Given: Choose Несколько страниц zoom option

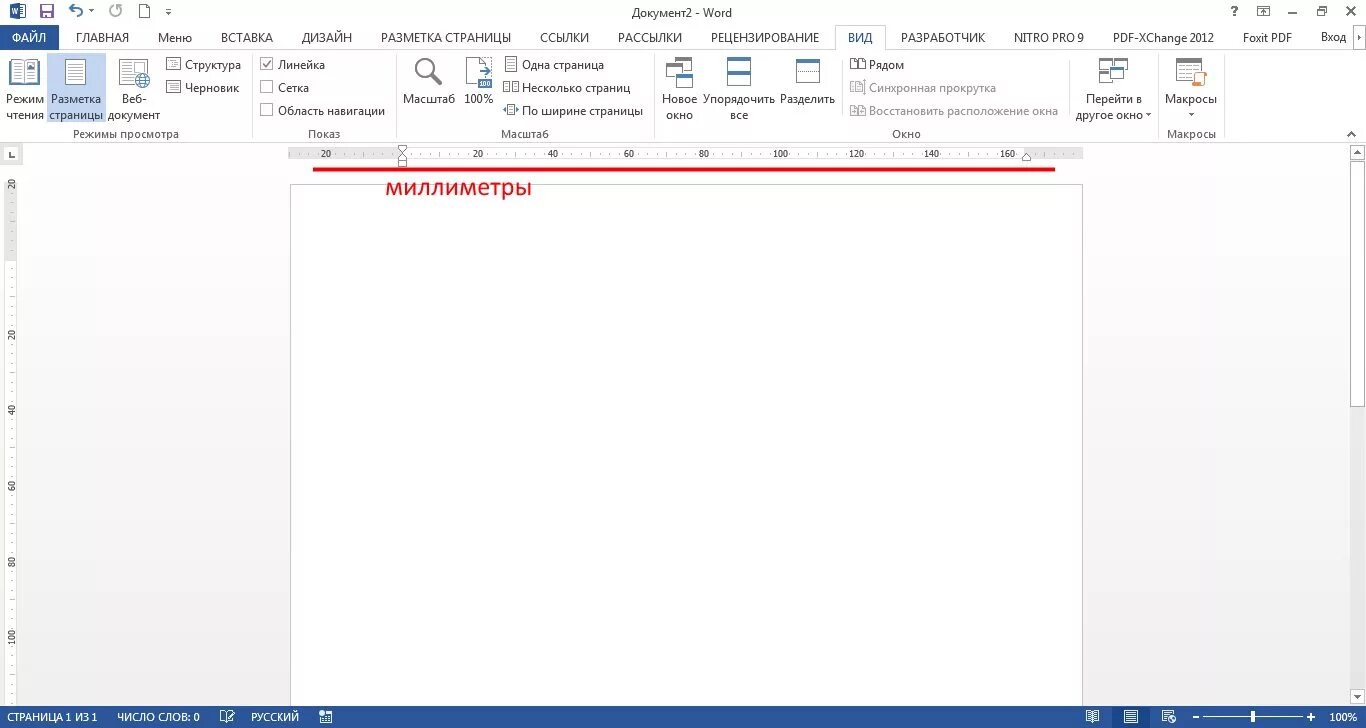Looking at the screenshot, I should point(567,88).
